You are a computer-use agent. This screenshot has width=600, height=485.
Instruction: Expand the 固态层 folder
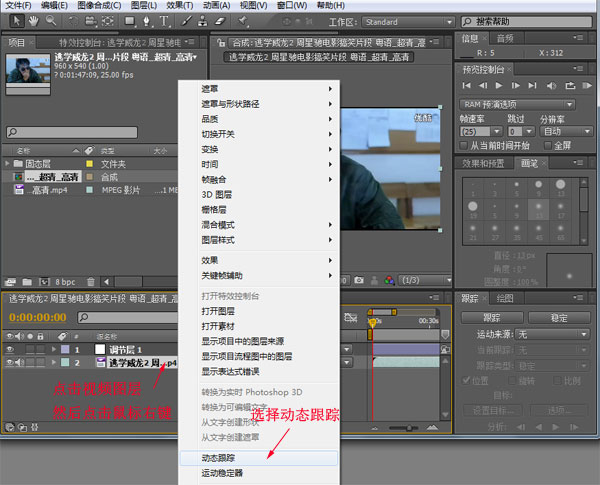[x=7, y=164]
